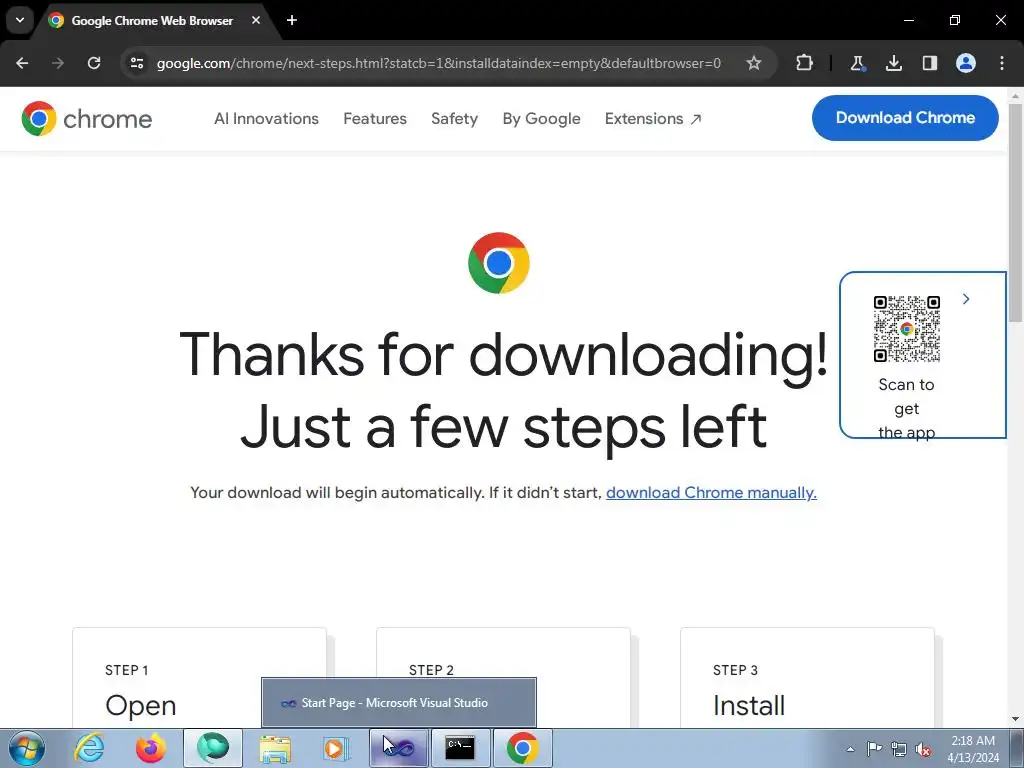The width and height of the screenshot is (1024, 768).
Task: Open the Features page
Action: tap(375, 119)
